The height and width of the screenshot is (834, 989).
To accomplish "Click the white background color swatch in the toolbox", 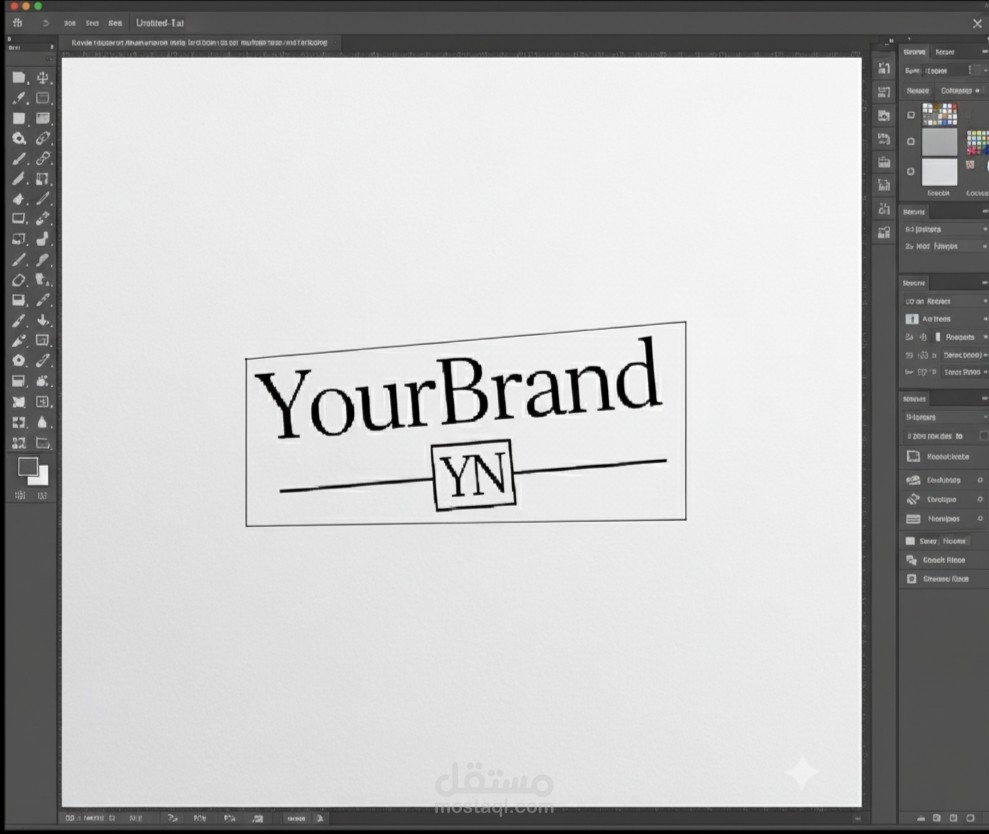I will tap(42, 478).
